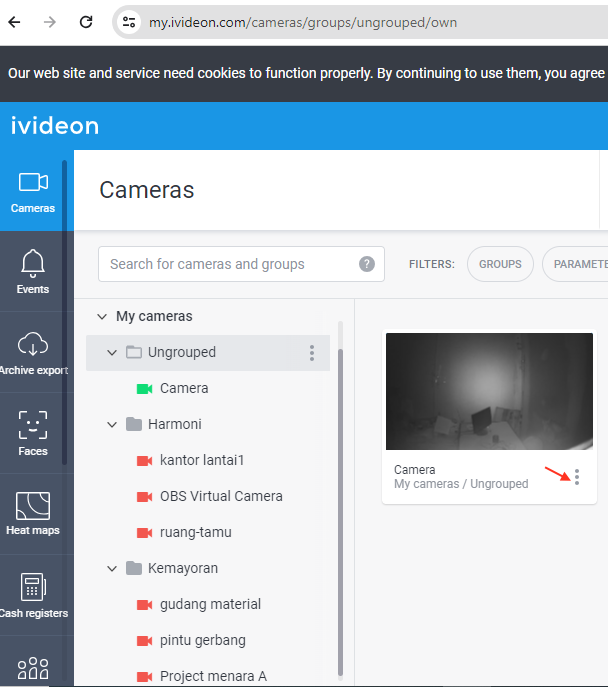This screenshot has width=608, height=687.
Task: Click red camera icon beside ruang-tamu
Action: 144,532
